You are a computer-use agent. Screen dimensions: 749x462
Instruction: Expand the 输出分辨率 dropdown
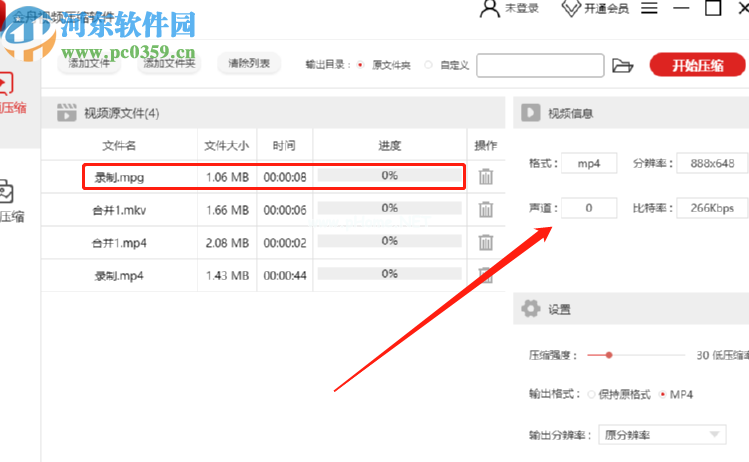[x=662, y=435]
